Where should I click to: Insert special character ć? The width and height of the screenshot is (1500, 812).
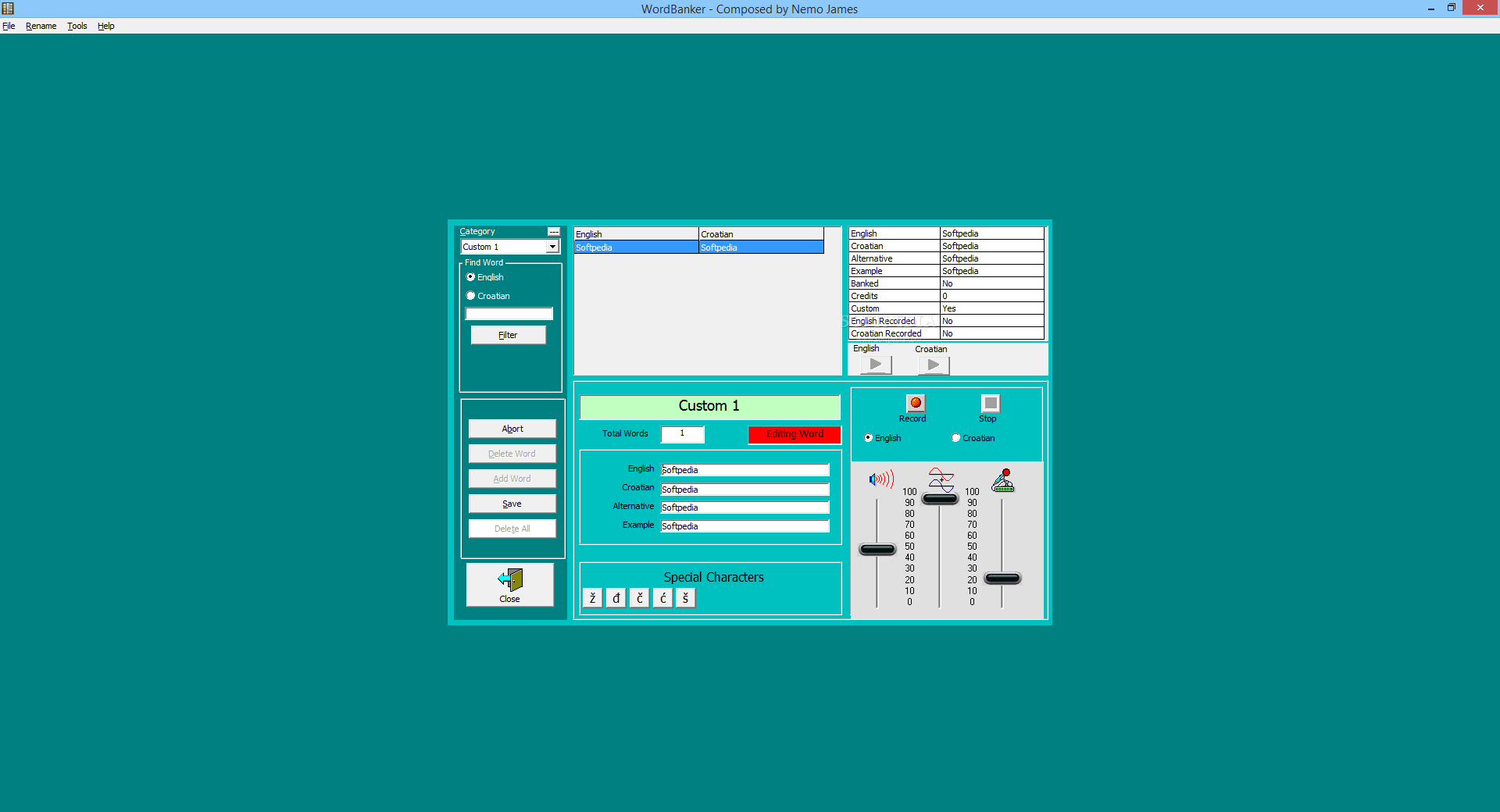click(x=662, y=598)
